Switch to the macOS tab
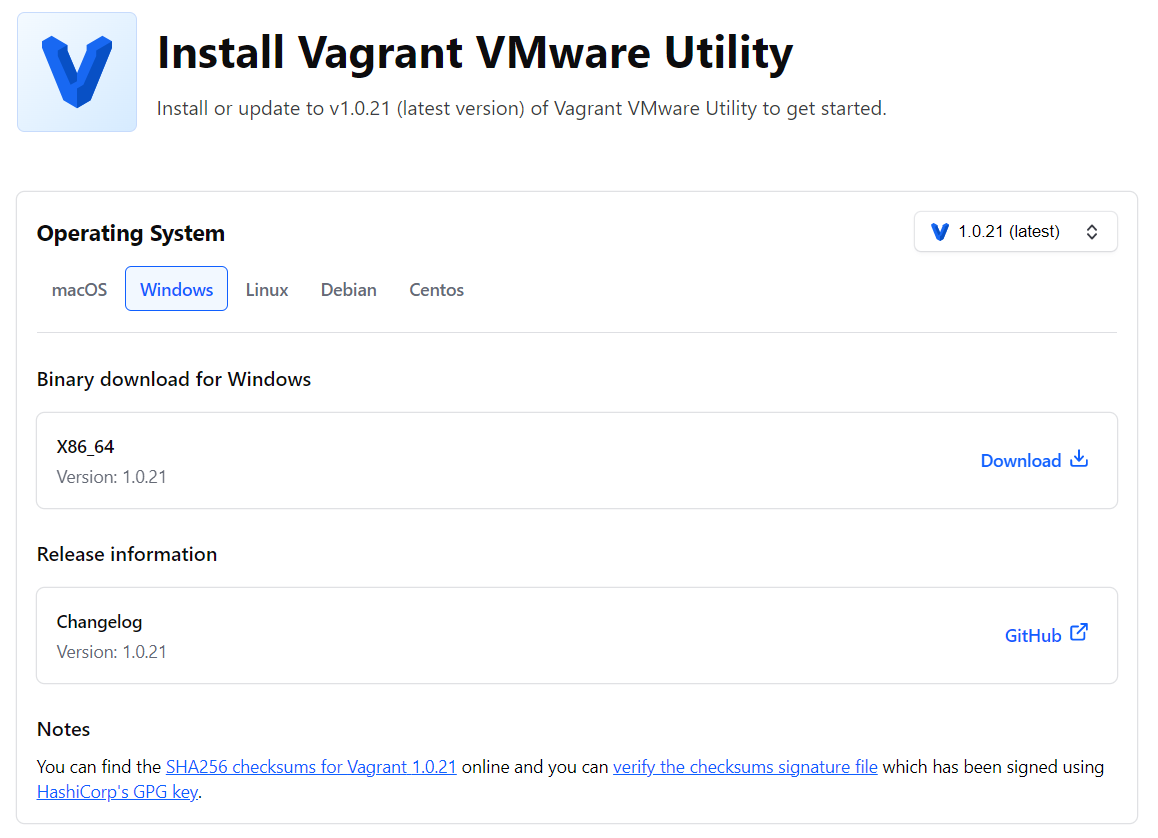 [79, 289]
